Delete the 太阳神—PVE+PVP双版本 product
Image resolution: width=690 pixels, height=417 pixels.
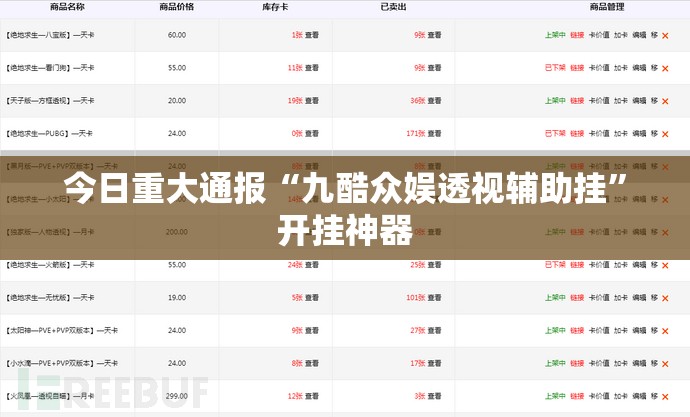click(x=666, y=331)
